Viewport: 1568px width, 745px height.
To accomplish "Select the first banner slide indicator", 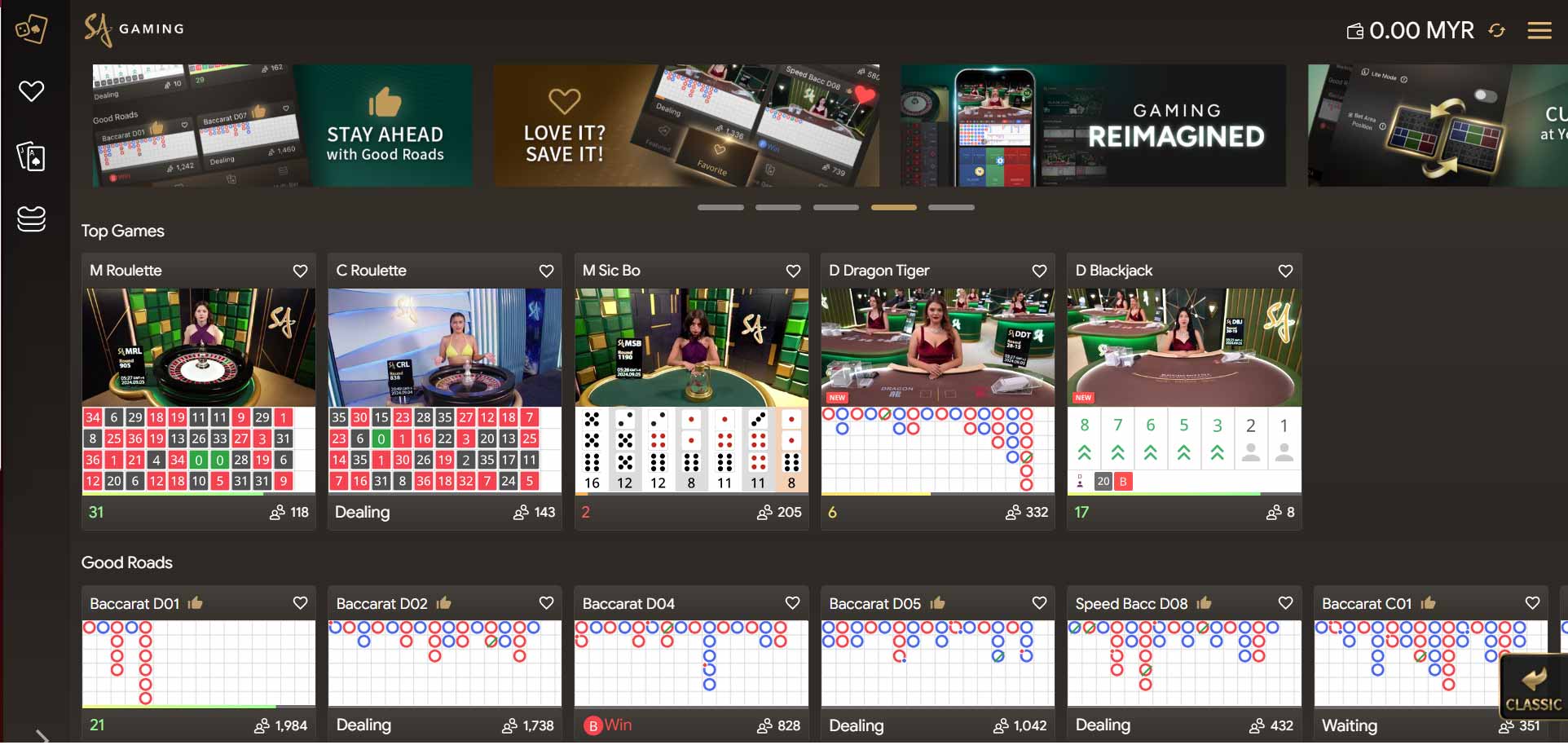I will pos(720,208).
